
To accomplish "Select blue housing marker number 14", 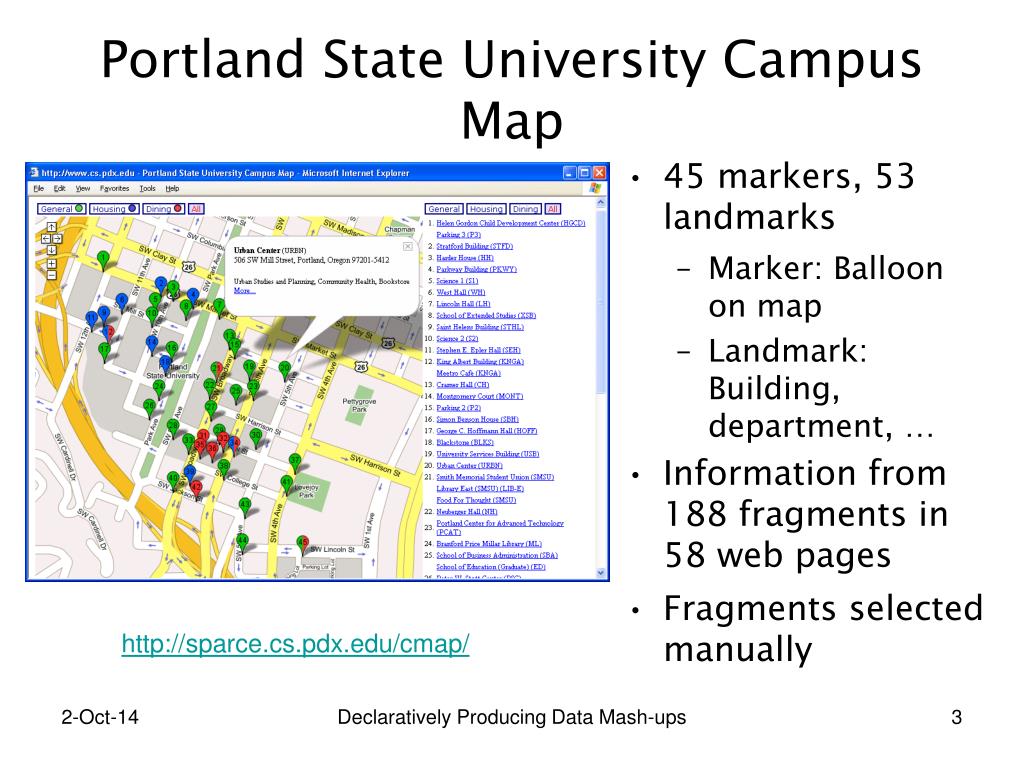I will point(152,345).
